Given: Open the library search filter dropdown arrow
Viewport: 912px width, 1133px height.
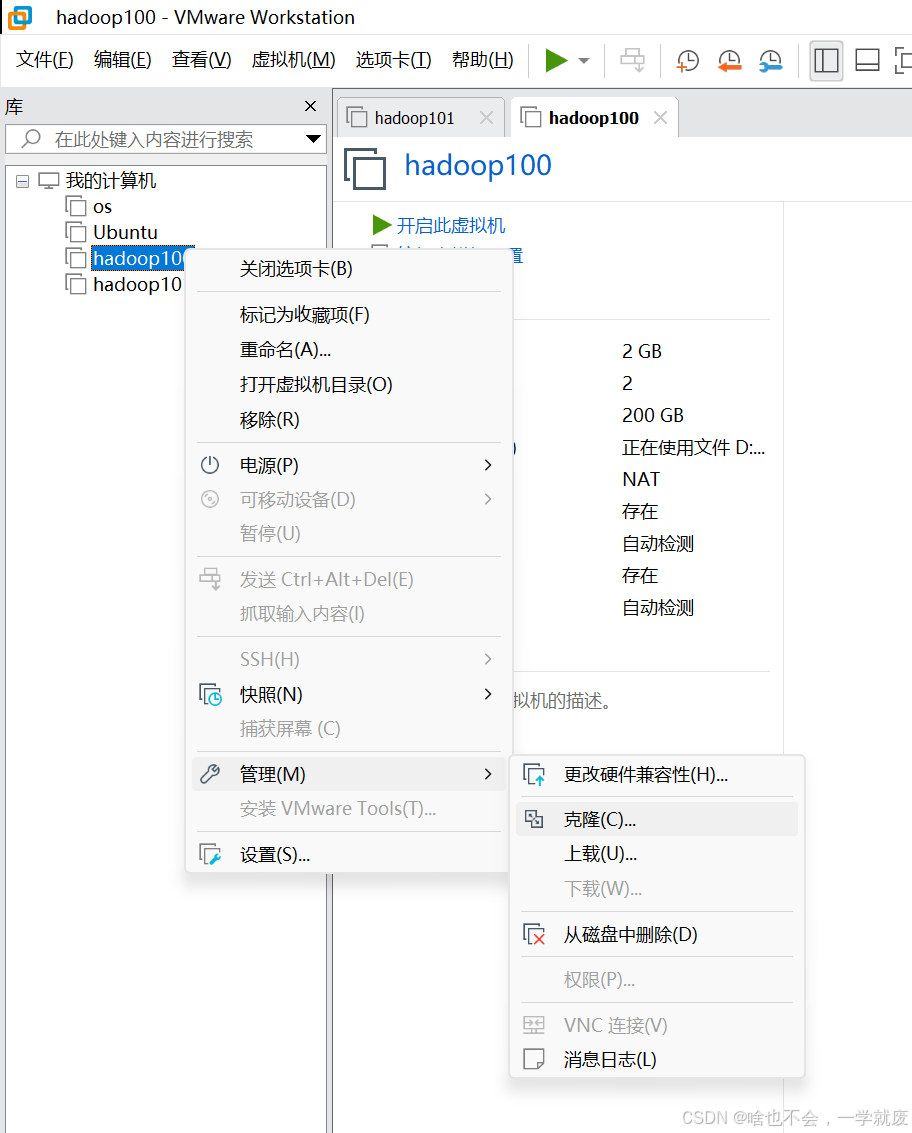Looking at the screenshot, I should 313,139.
